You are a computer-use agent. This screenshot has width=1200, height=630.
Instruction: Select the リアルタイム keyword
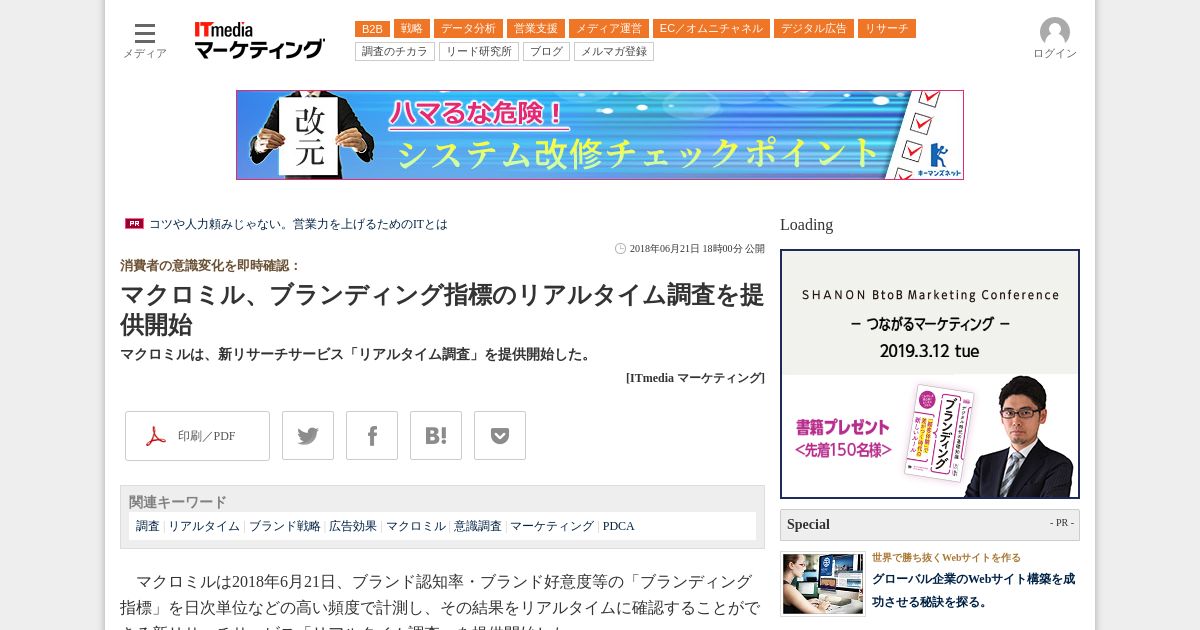[204, 526]
